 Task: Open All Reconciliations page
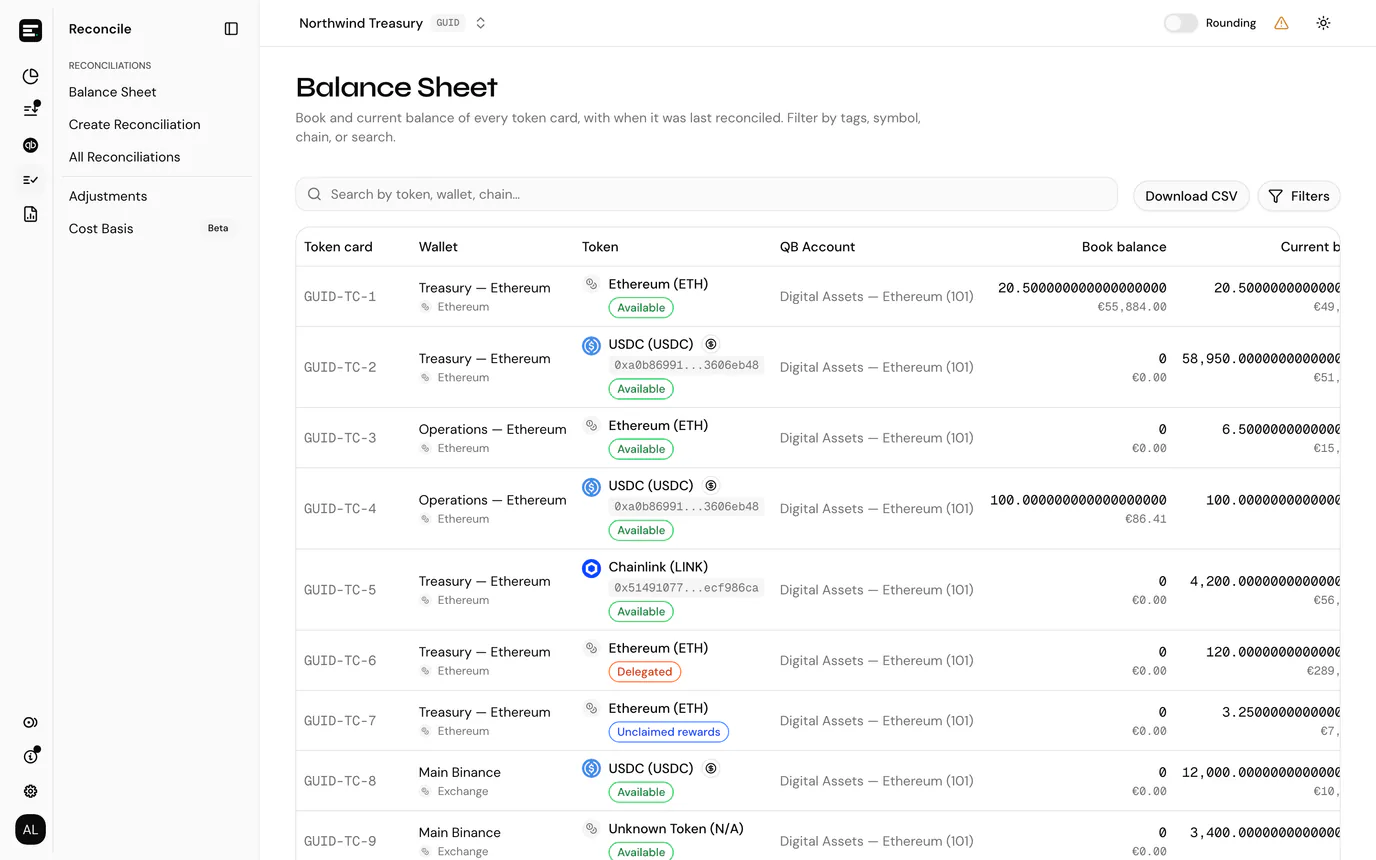tap(124, 157)
